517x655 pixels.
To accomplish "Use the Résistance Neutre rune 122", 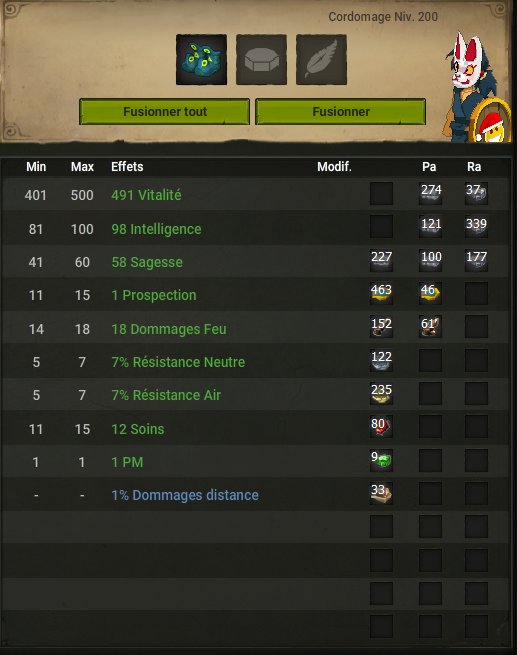I will click(381, 360).
